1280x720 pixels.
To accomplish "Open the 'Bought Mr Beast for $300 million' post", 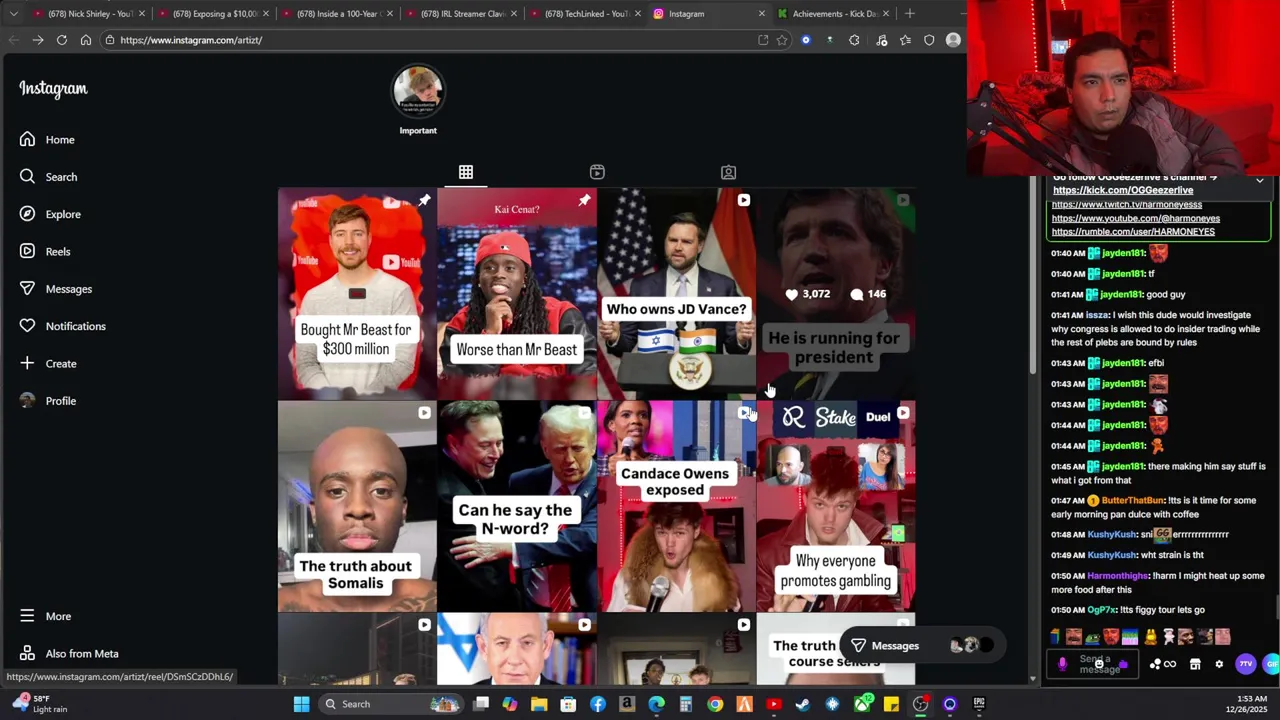I will 357,294.
